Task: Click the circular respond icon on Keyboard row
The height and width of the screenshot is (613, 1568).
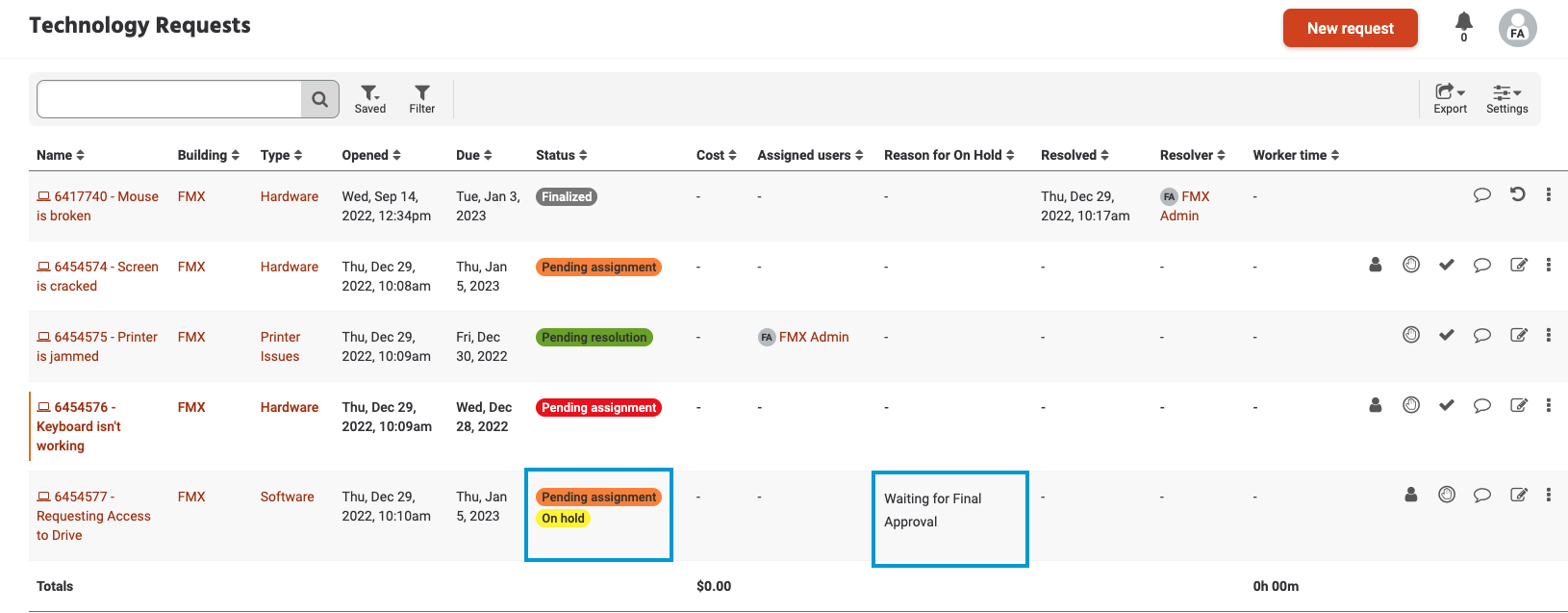Action: click(x=1411, y=405)
